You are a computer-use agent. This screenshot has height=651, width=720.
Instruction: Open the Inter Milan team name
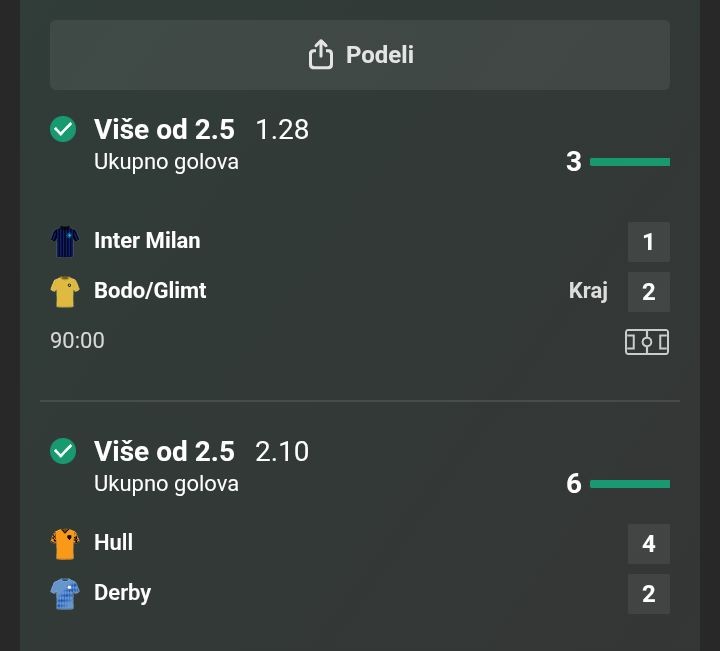point(147,241)
